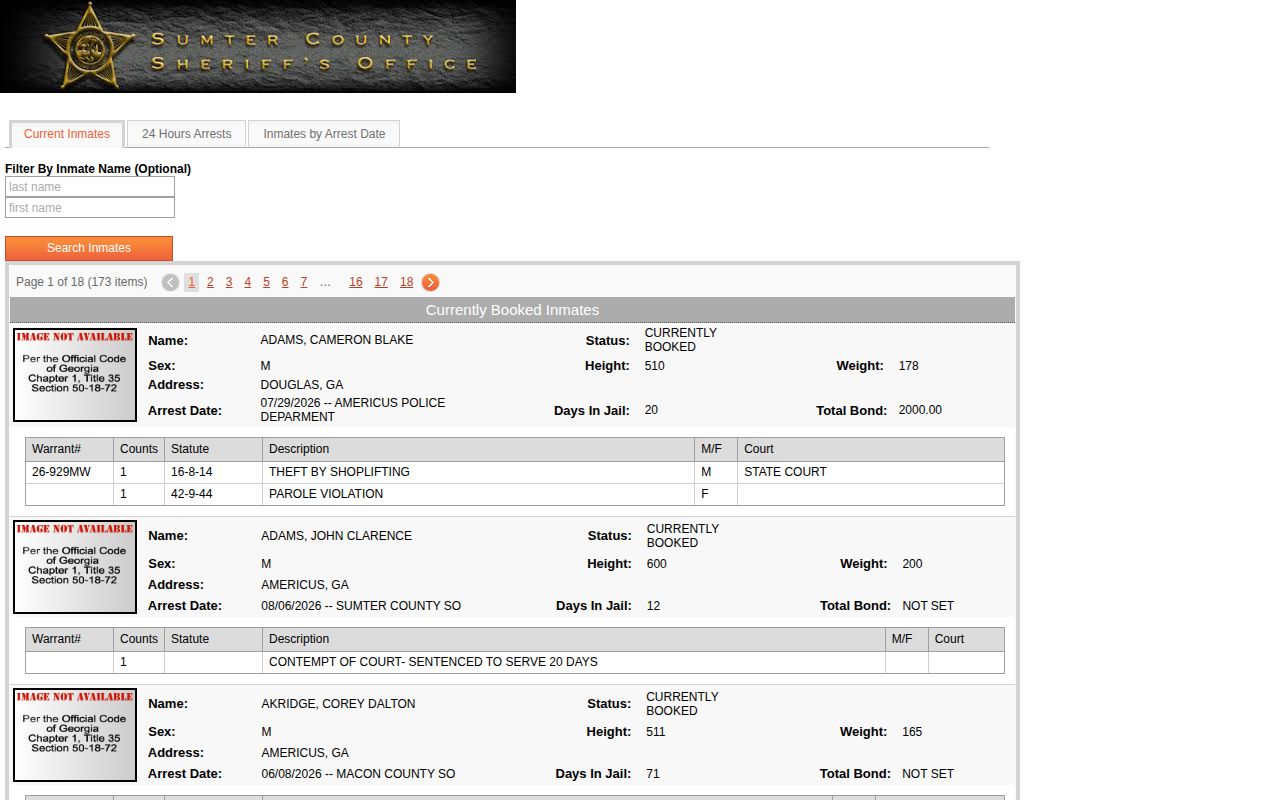The height and width of the screenshot is (800, 1280).
Task: Go to page 1 link
Action: (x=192, y=282)
